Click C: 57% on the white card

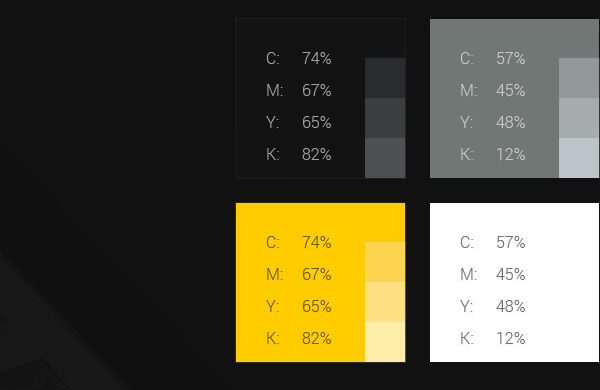[x=493, y=243]
